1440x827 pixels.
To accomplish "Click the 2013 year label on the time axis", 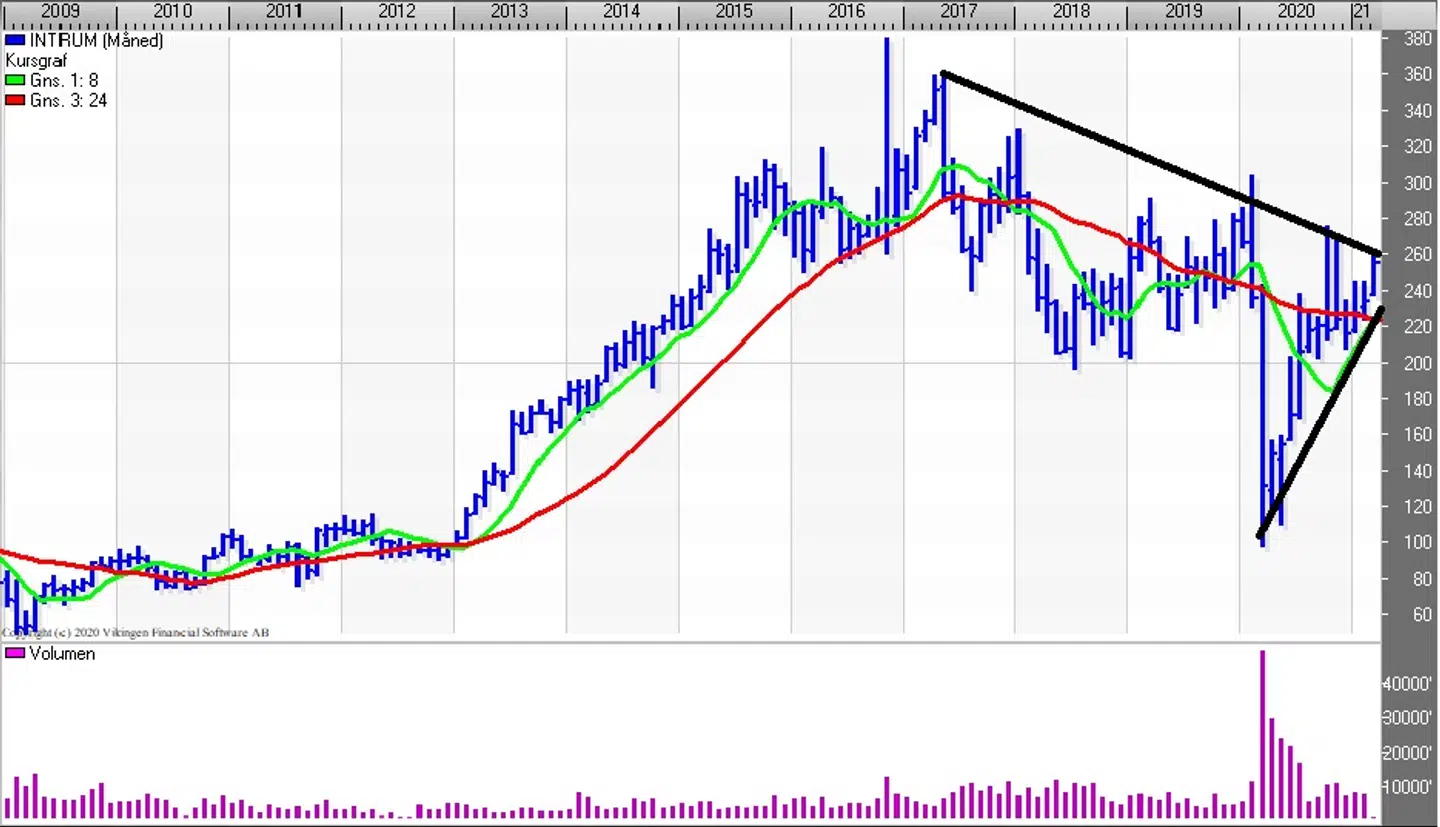I will coord(509,11).
